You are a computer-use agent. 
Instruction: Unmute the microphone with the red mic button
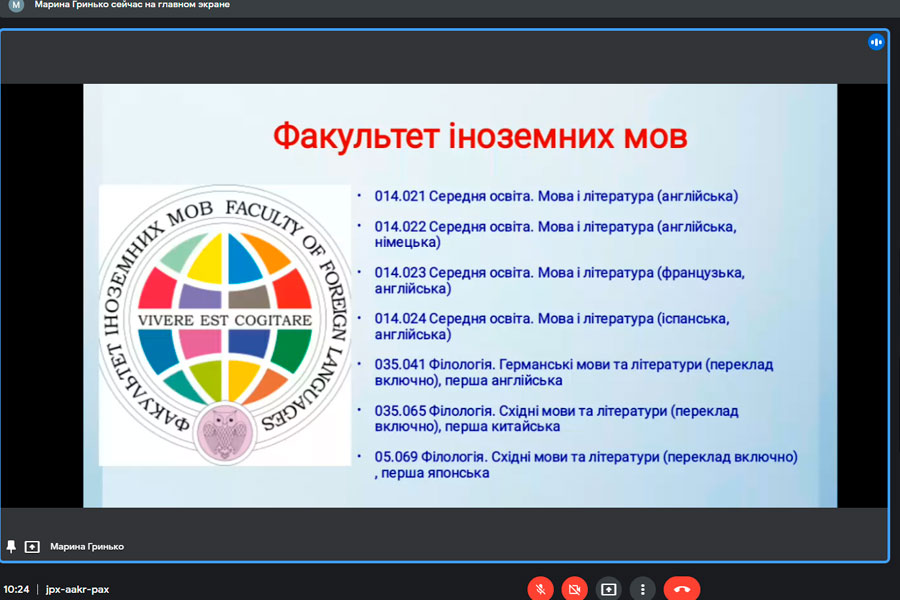tap(540, 589)
